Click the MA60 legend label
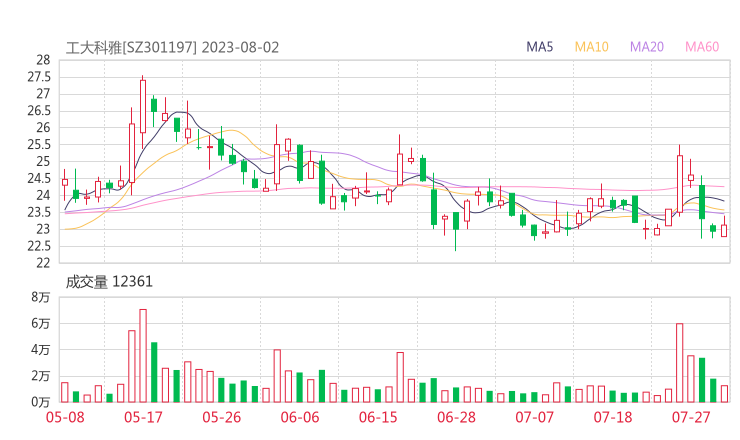Viewport: 740px width, 440px height. pyautogui.click(x=702, y=47)
